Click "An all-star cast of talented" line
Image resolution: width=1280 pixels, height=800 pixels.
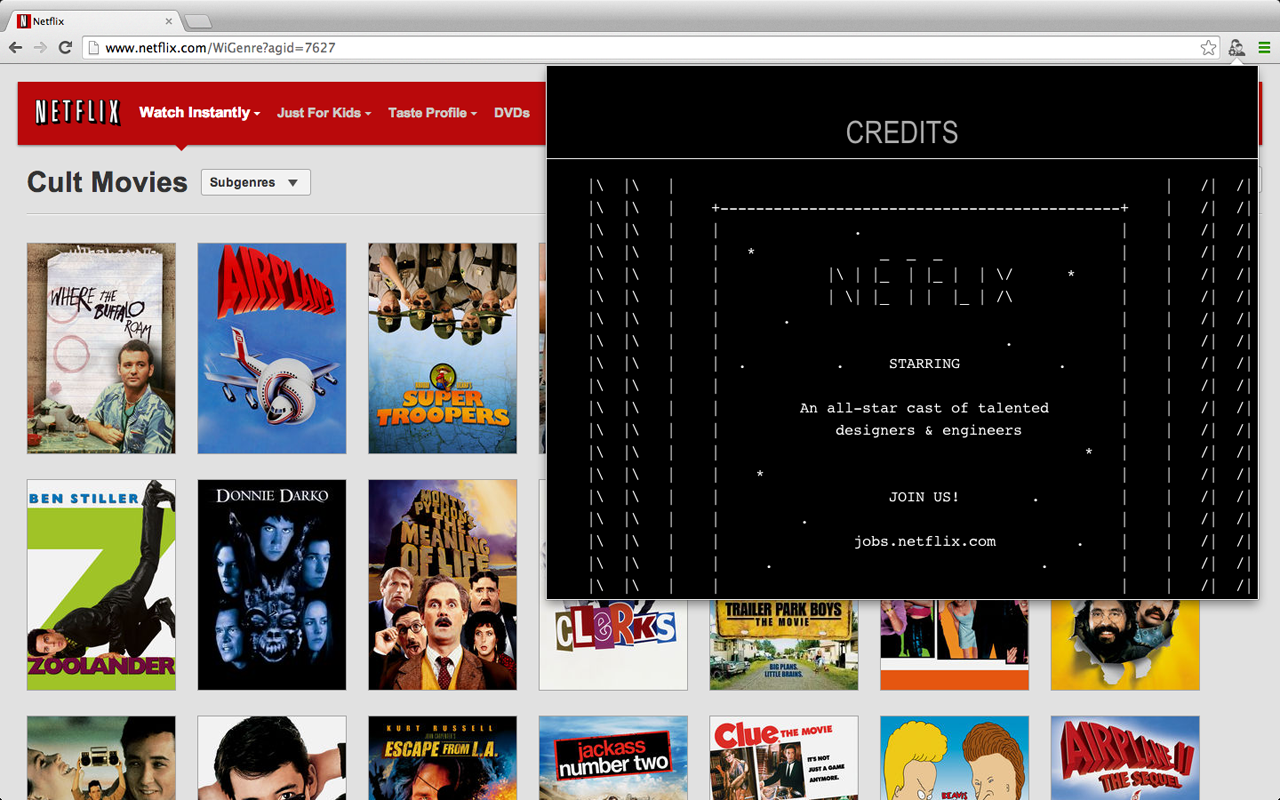coord(924,408)
